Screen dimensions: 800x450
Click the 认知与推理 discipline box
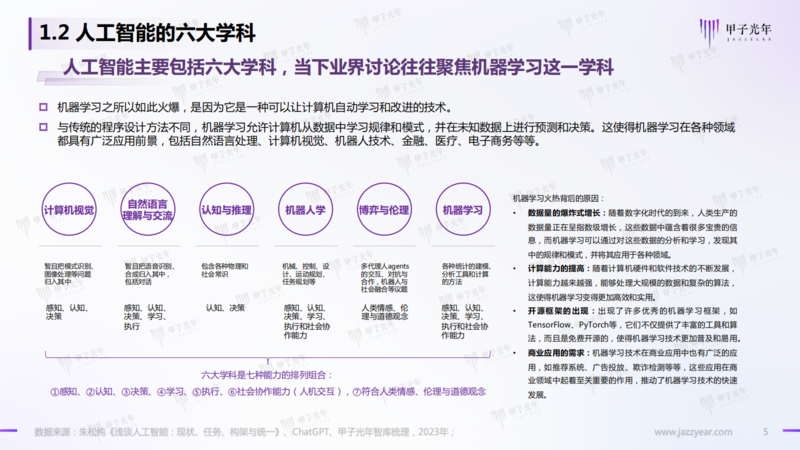(227, 210)
